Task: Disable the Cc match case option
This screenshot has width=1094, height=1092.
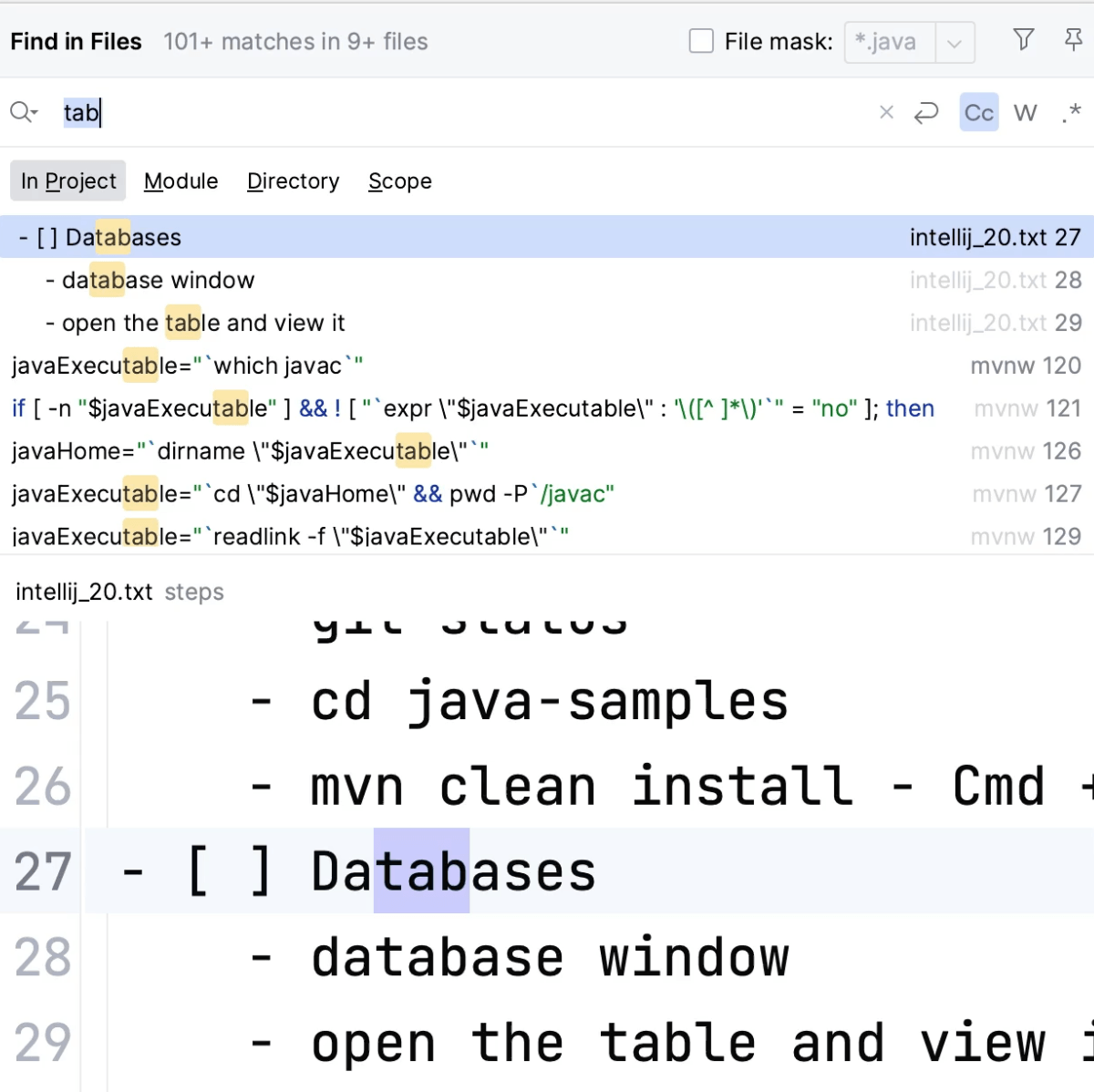Action: [978, 112]
